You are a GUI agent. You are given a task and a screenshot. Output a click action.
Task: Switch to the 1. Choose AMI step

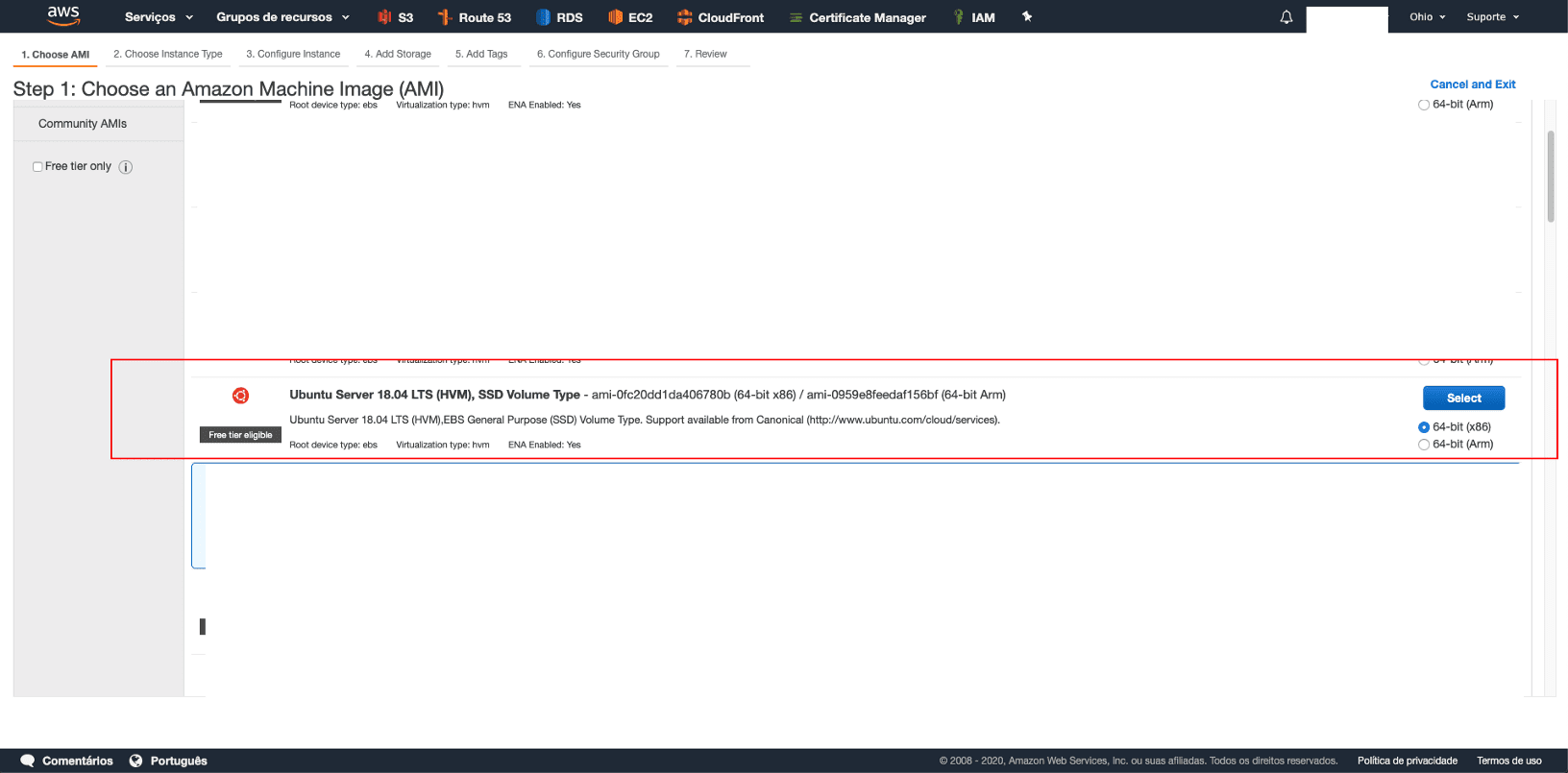click(56, 55)
